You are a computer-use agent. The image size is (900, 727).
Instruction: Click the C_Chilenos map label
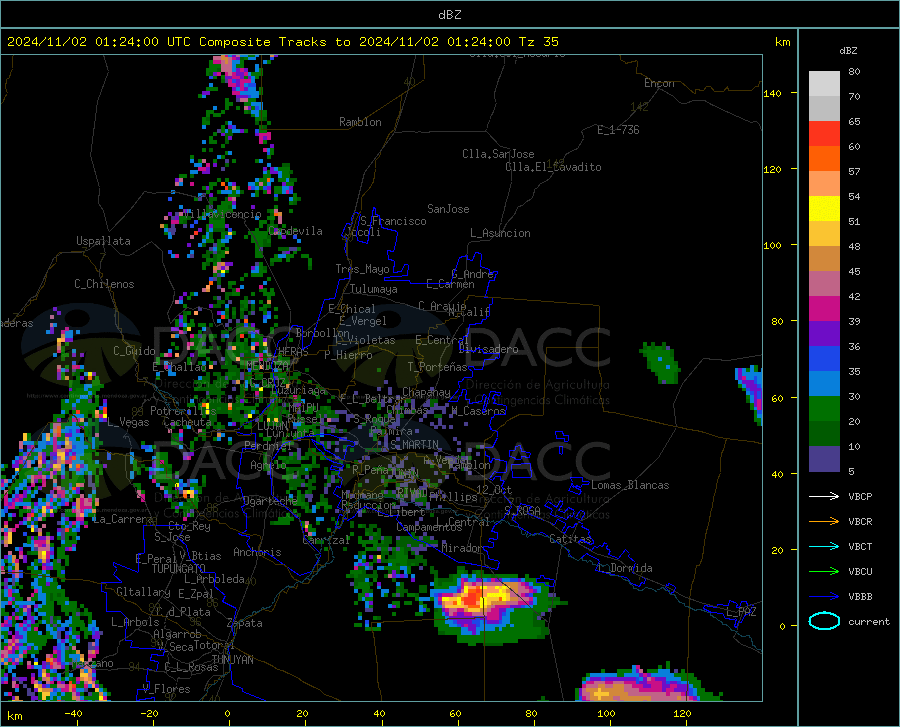[x=104, y=284]
